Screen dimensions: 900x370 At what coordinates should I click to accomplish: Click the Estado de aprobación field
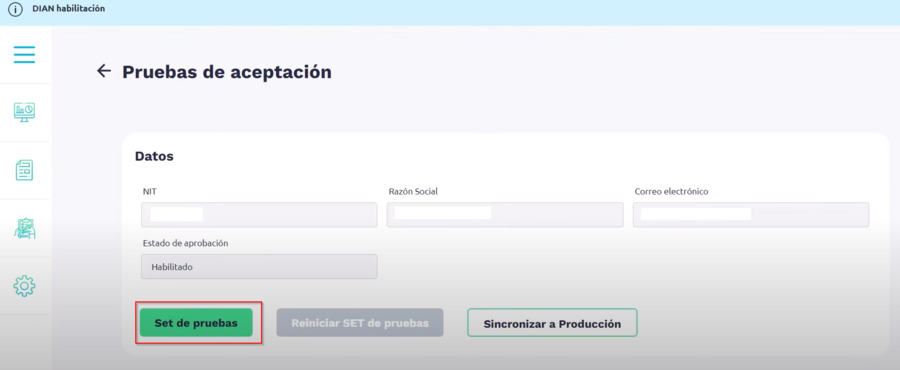(x=259, y=267)
